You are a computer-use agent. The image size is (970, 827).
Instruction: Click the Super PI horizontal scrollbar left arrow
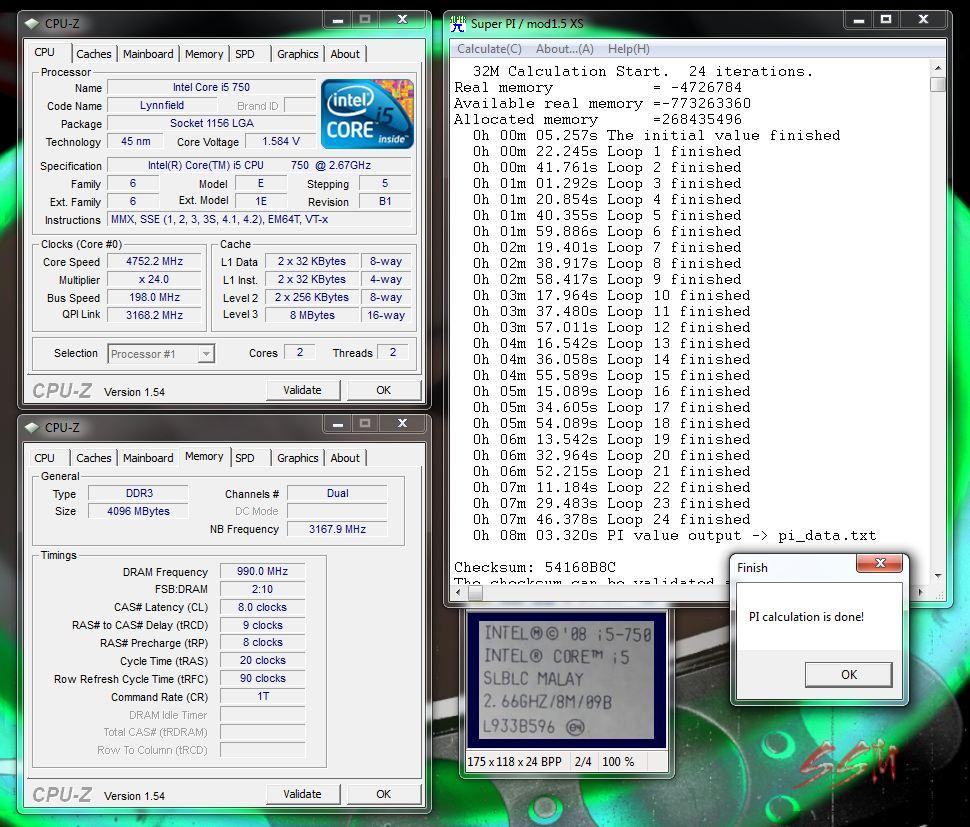tap(458, 593)
